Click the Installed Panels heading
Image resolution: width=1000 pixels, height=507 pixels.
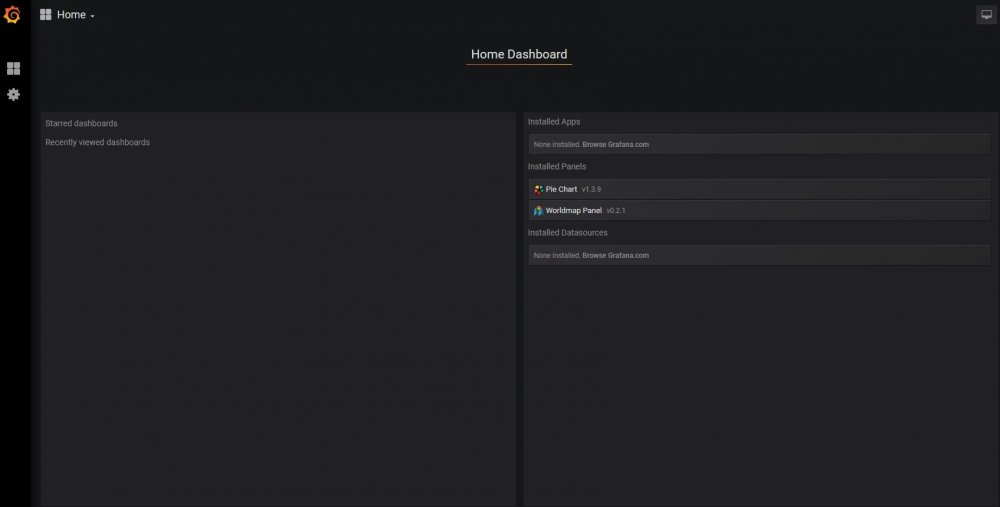[557, 166]
